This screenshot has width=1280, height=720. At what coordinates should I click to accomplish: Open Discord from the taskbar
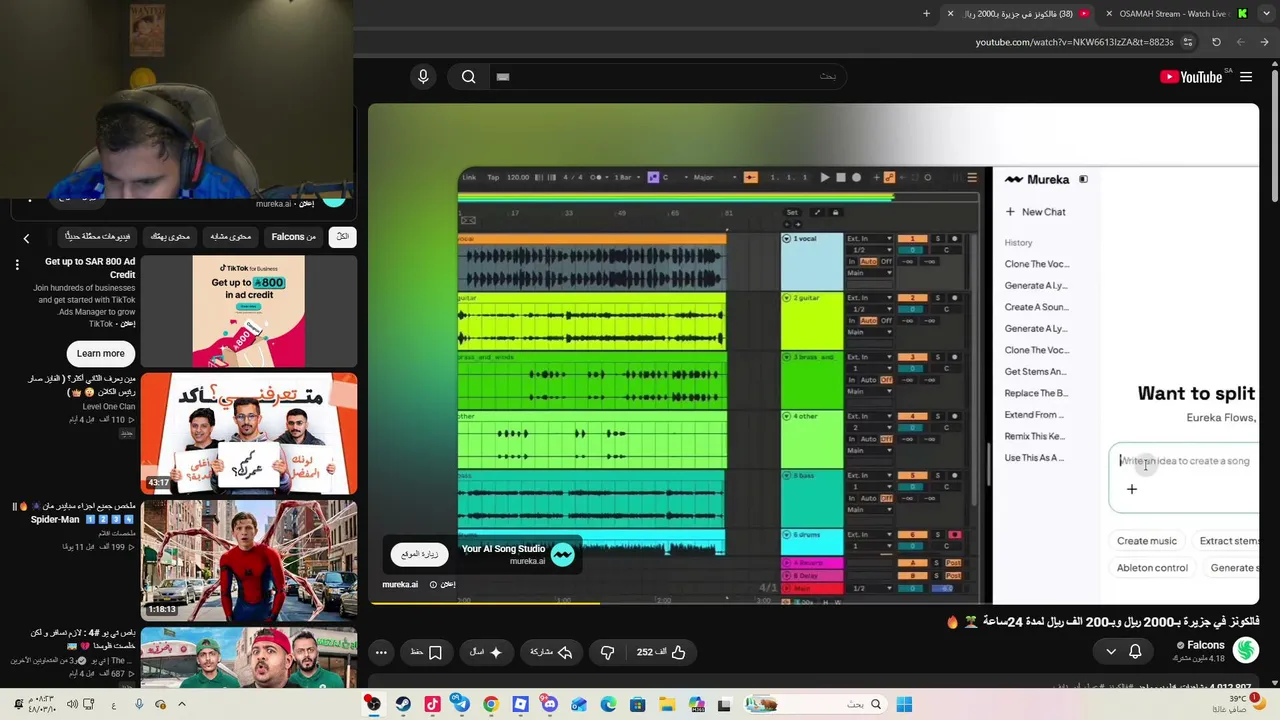(x=550, y=704)
